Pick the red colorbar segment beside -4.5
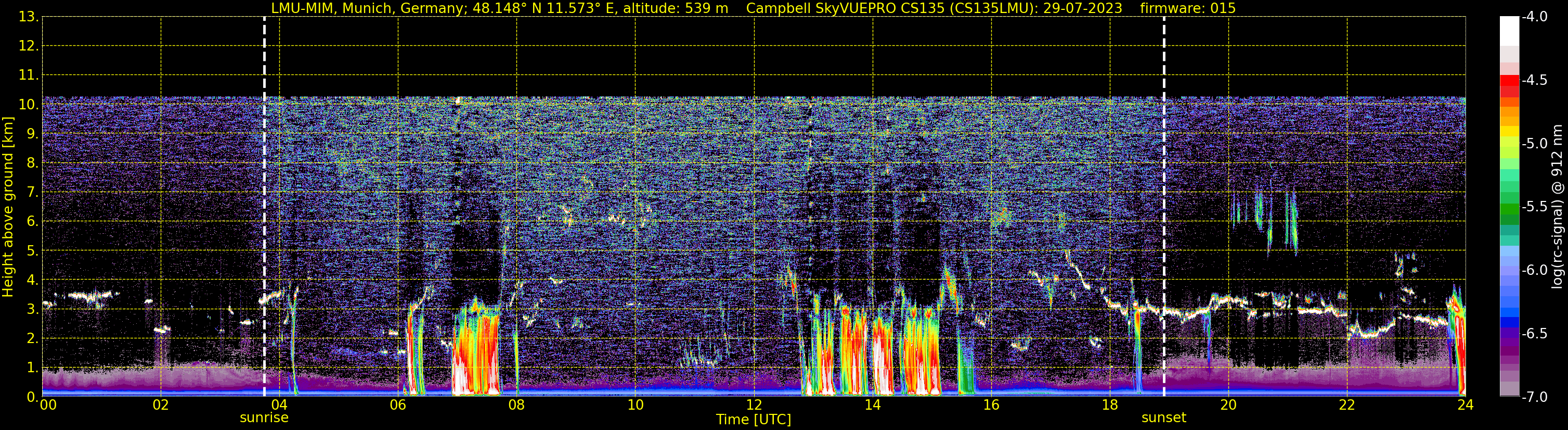1568x430 pixels. [x=1510, y=80]
